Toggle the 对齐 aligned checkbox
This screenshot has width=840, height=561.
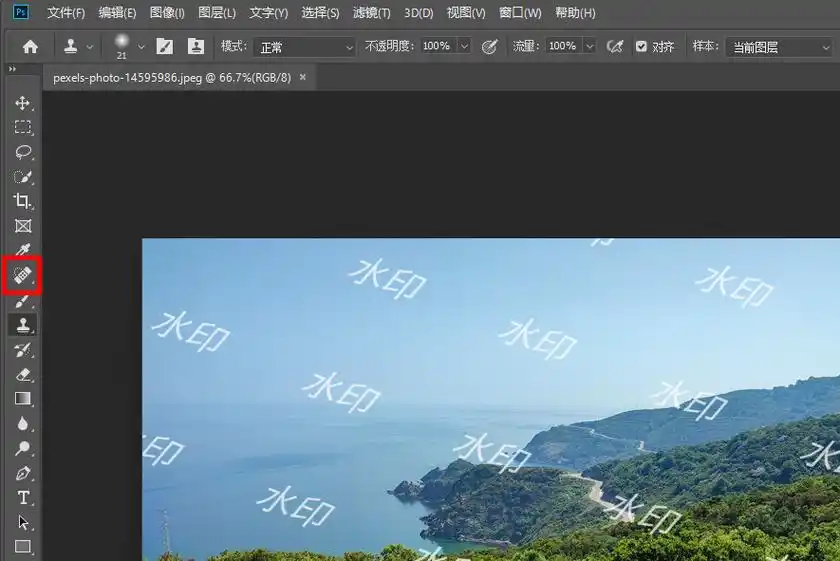[641, 47]
